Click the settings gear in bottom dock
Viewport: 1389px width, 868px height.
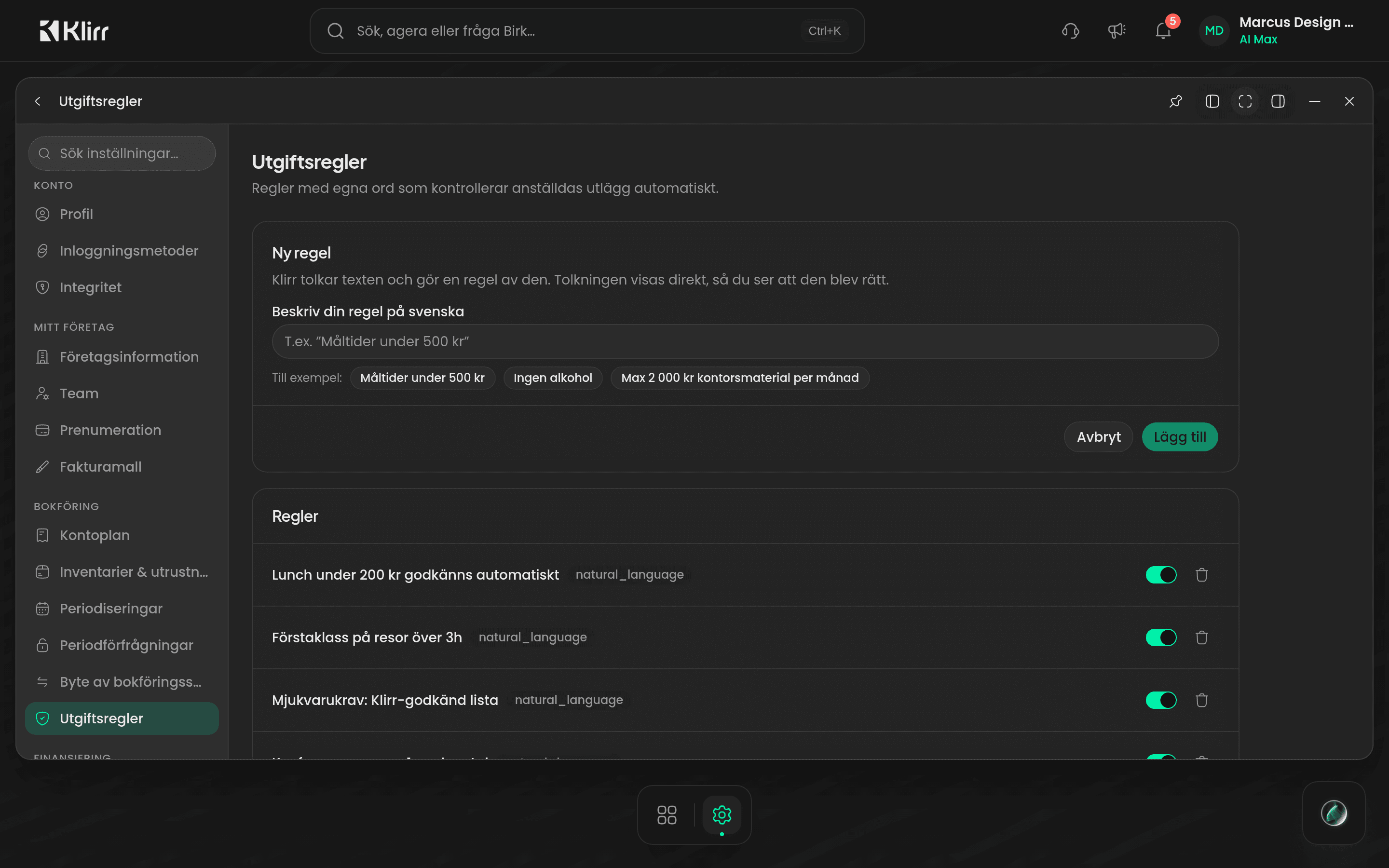click(x=722, y=814)
